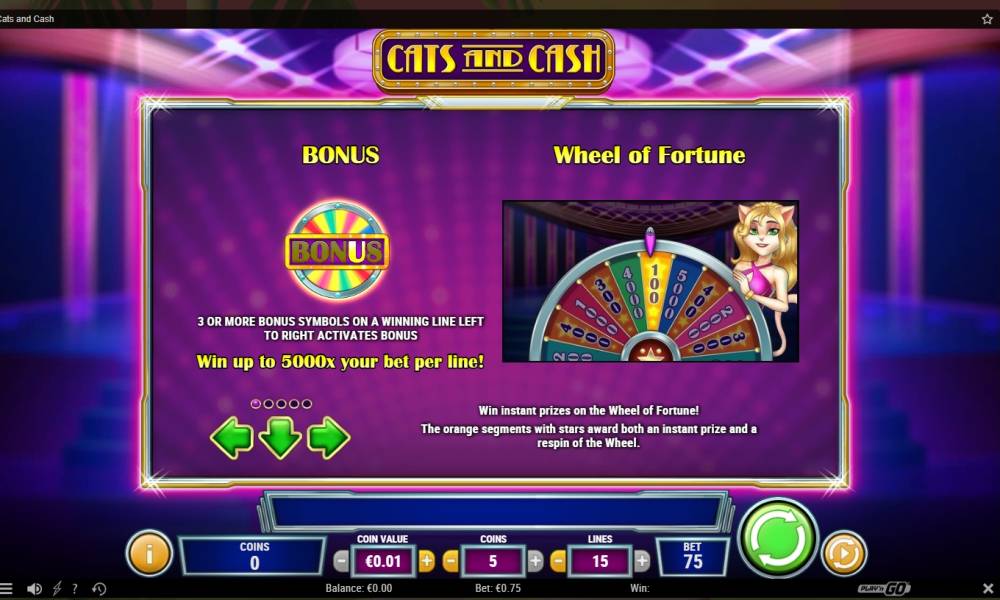Open the hamburger menu
The width and height of the screenshot is (1000, 600).
[6, 589]
